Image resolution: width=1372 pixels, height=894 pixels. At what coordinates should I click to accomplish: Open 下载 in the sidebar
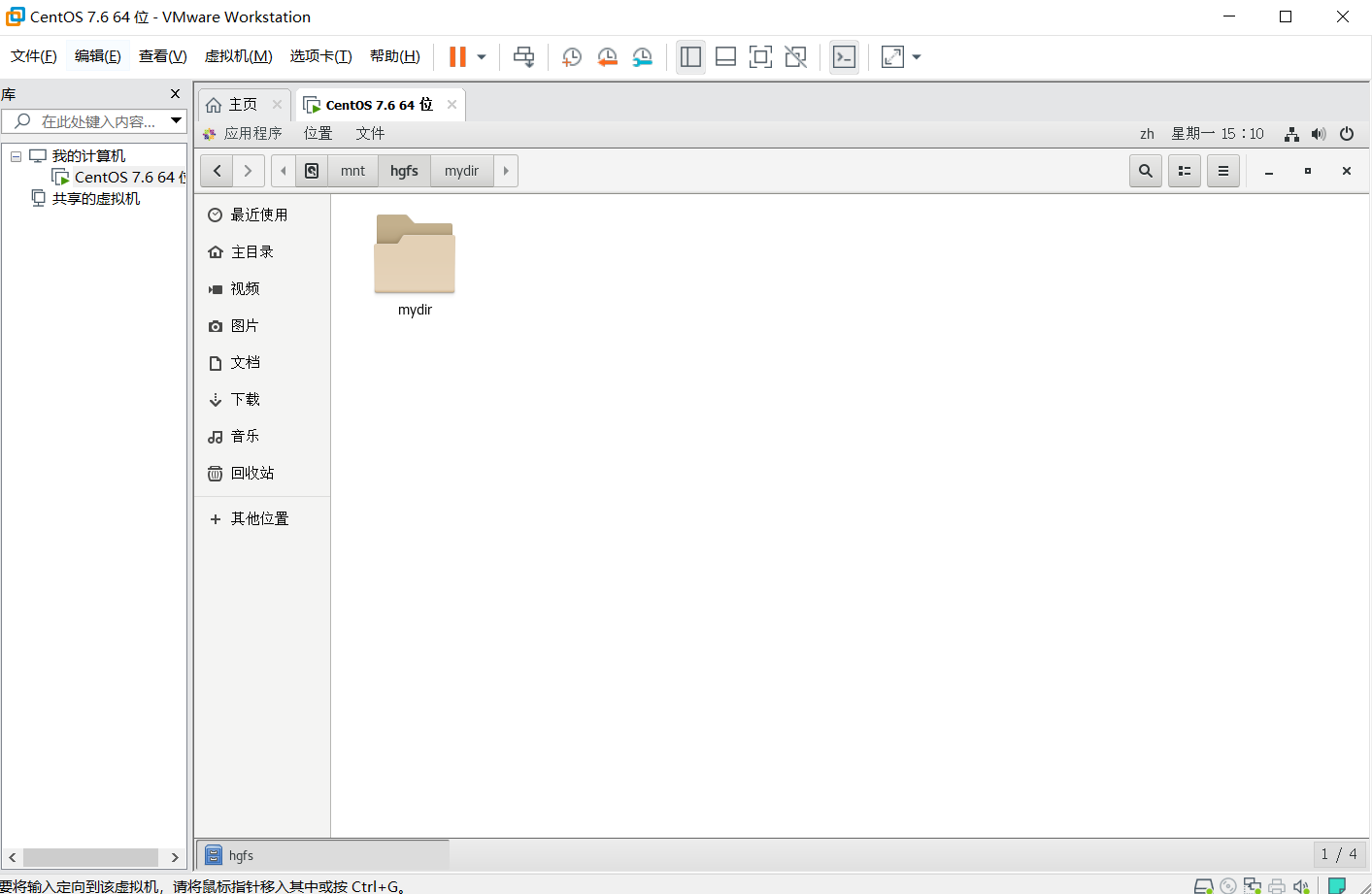coord(262,399)
